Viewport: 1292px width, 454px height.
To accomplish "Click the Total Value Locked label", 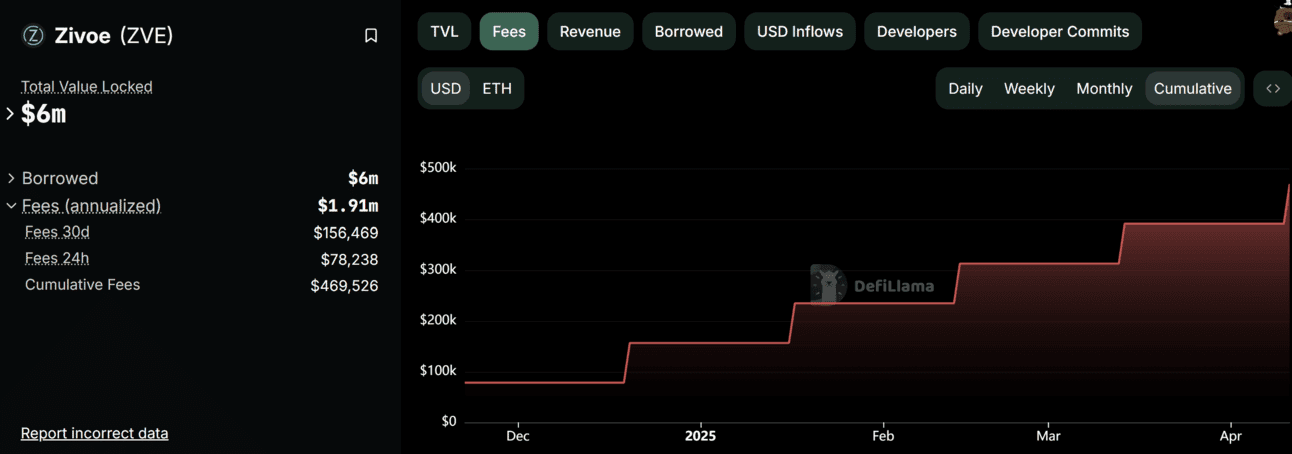I will [x=87, y=87].
